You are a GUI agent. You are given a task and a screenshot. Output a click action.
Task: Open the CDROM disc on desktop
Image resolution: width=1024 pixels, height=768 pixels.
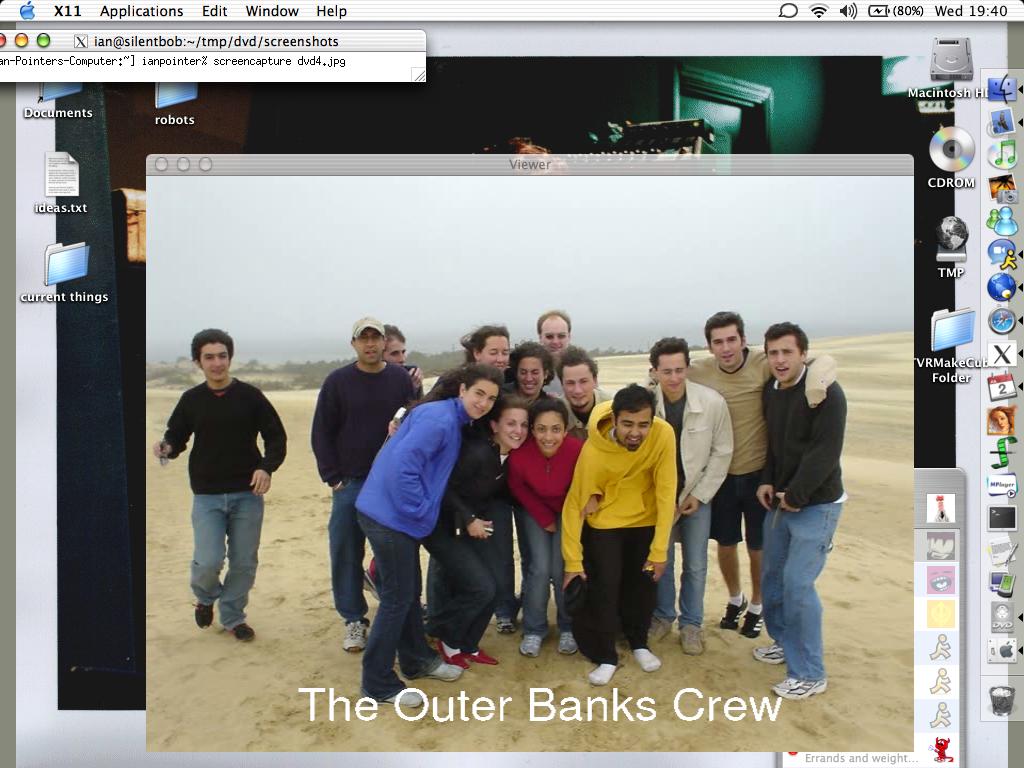click(x=951, y=152)
